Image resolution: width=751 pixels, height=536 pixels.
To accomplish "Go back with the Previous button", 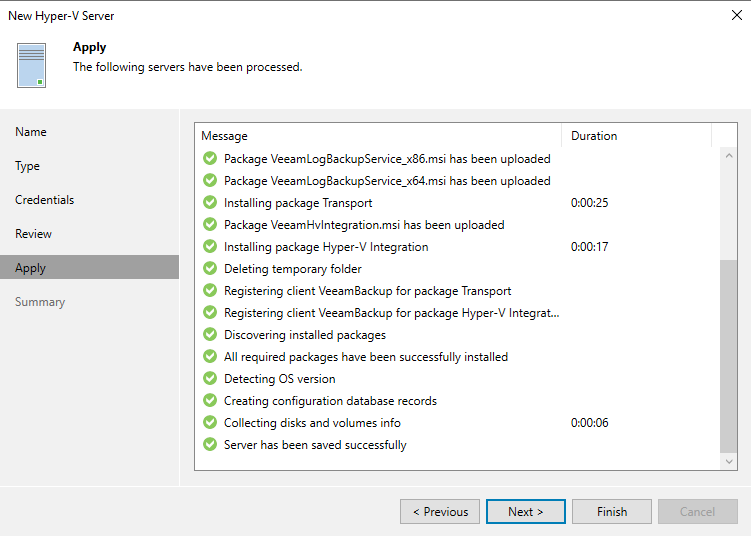I will point(440,512).
